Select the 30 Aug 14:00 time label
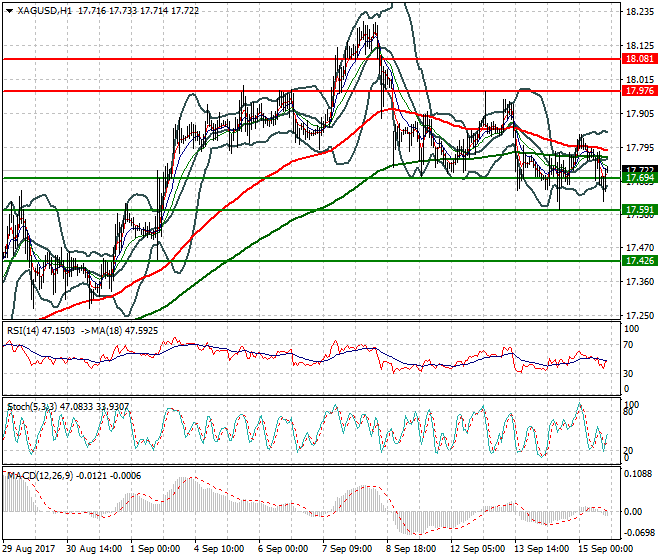 point(94,549)
